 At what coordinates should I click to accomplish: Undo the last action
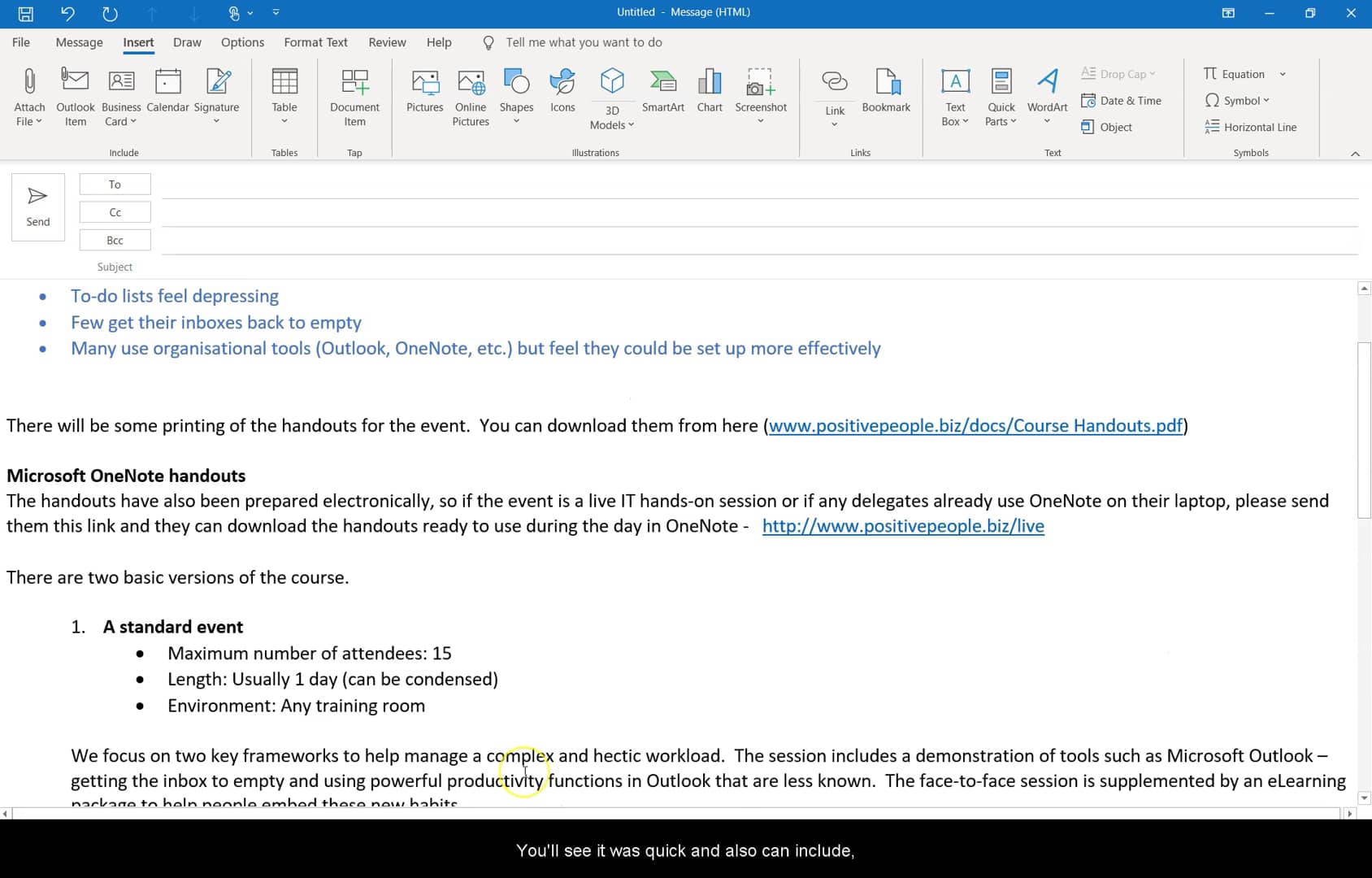pyautogui.click(x=67, y=13)
